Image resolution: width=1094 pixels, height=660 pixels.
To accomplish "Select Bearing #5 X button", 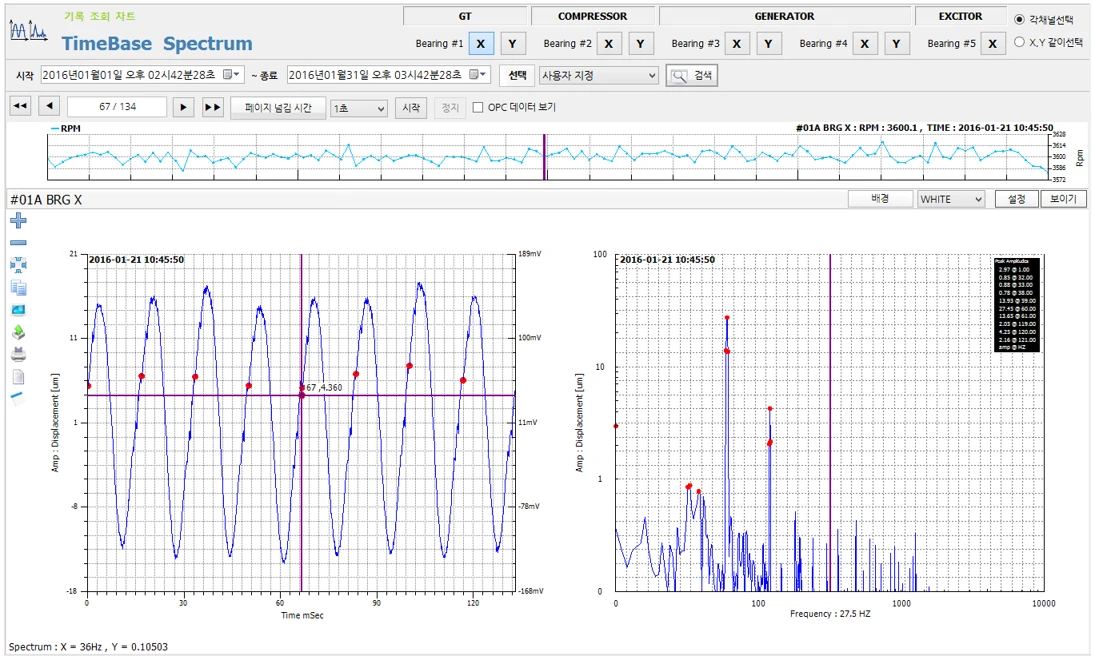I will pos(993,43).
